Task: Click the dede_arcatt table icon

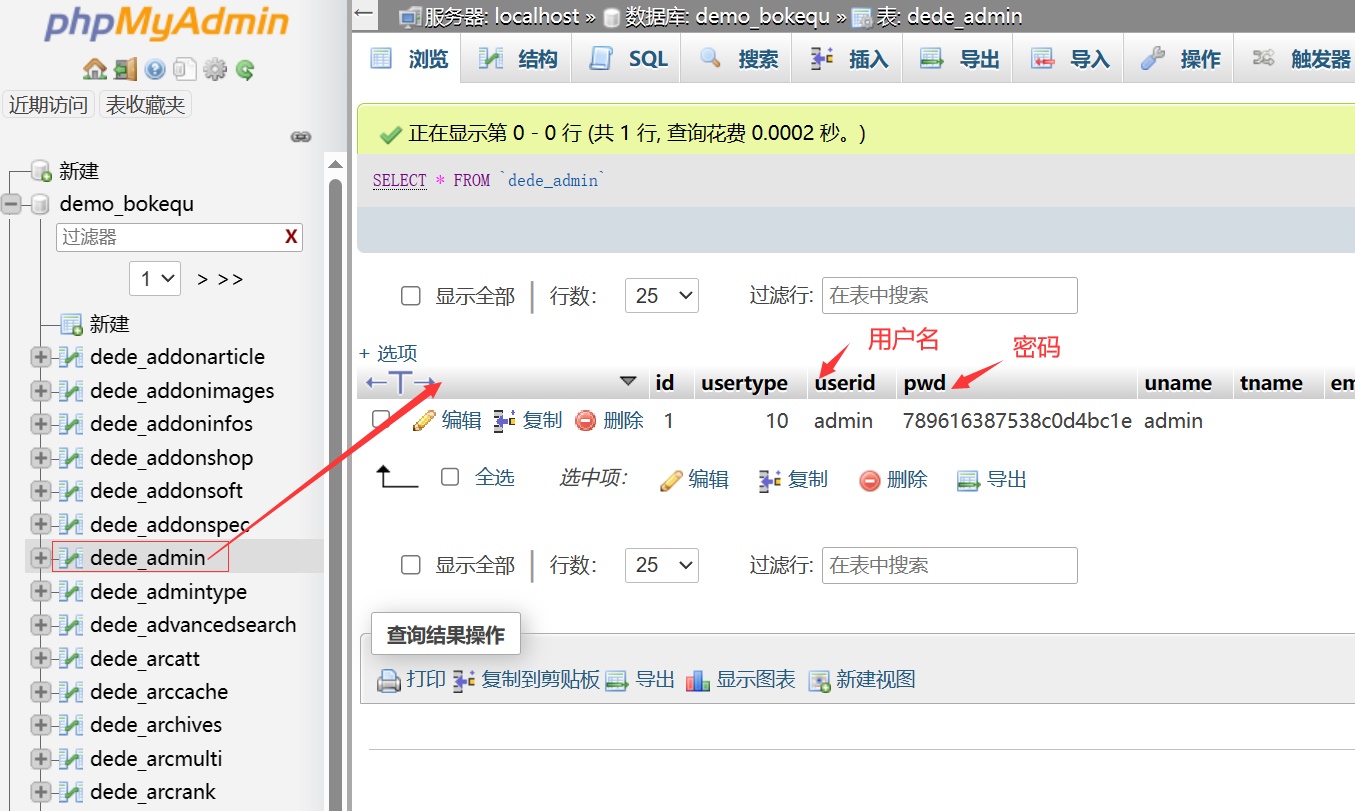Action: (x=71, y=659)
